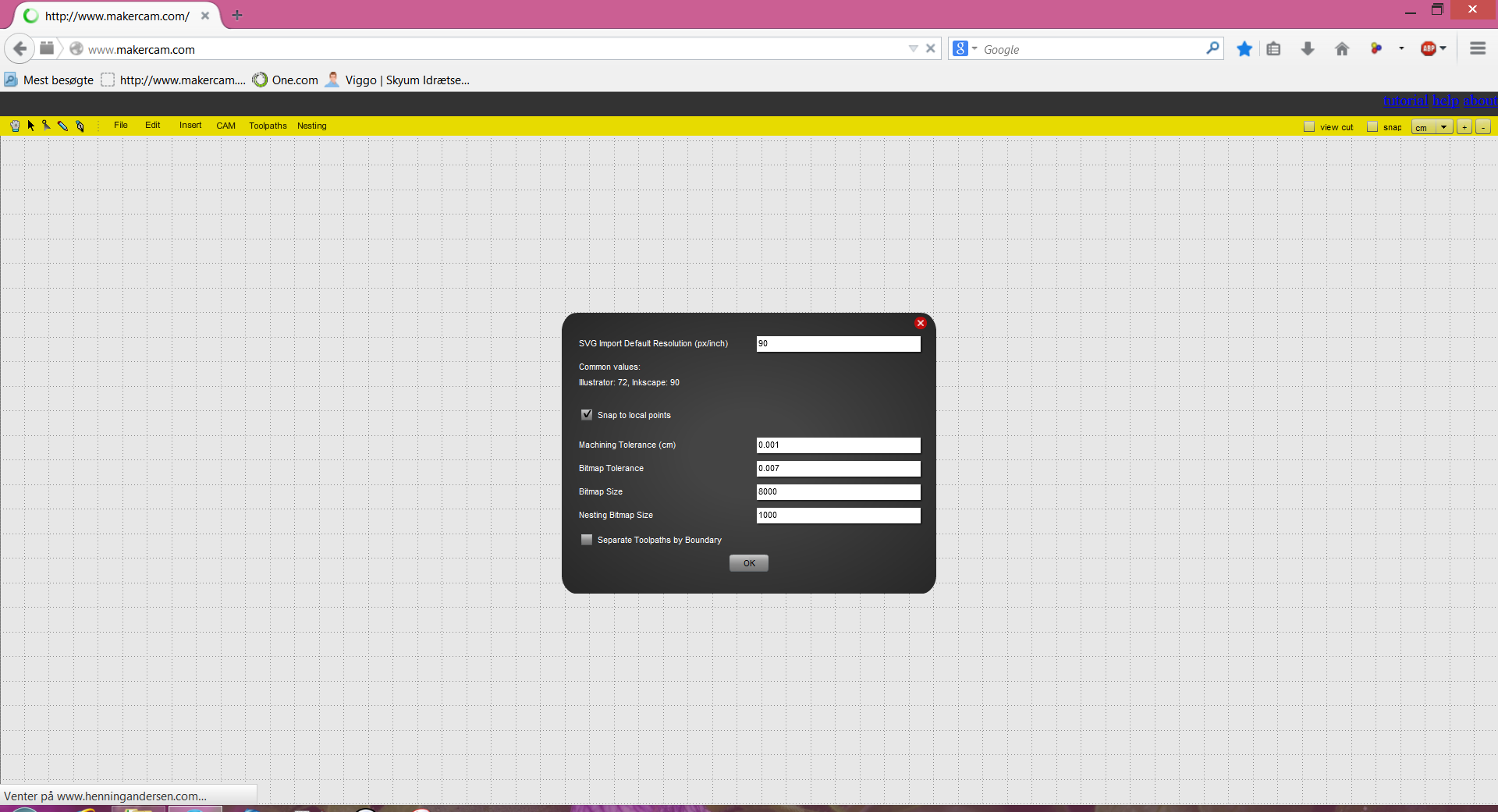Image resolution: width=1498 pixels, height=812 pixels.
Task: Select the black arrow selection tool
Action: tap(31, 126)
